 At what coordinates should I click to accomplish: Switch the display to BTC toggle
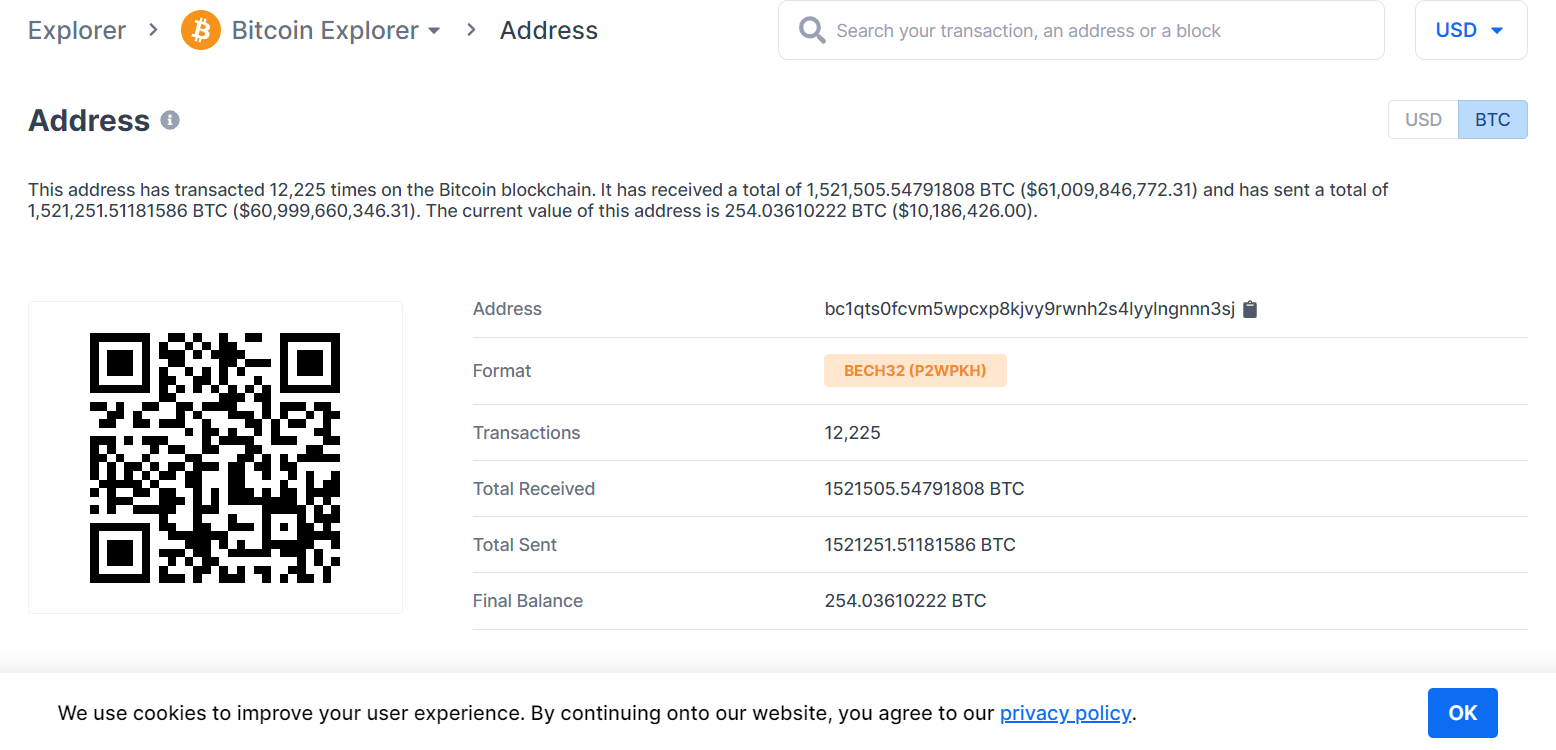tap(1492, 120)
